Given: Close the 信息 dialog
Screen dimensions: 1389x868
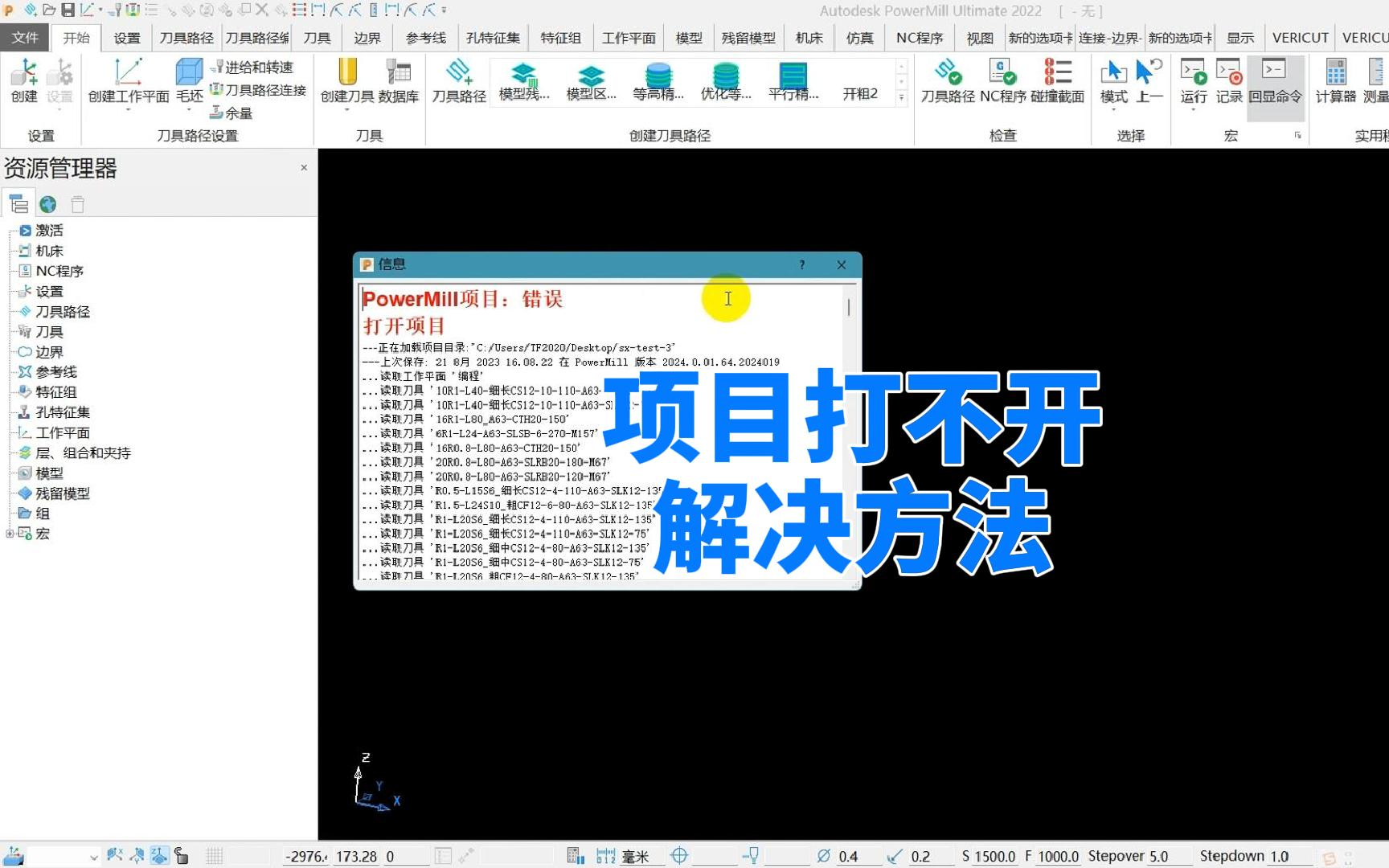Looking at the screenshot, I should (x=842, y=265).
